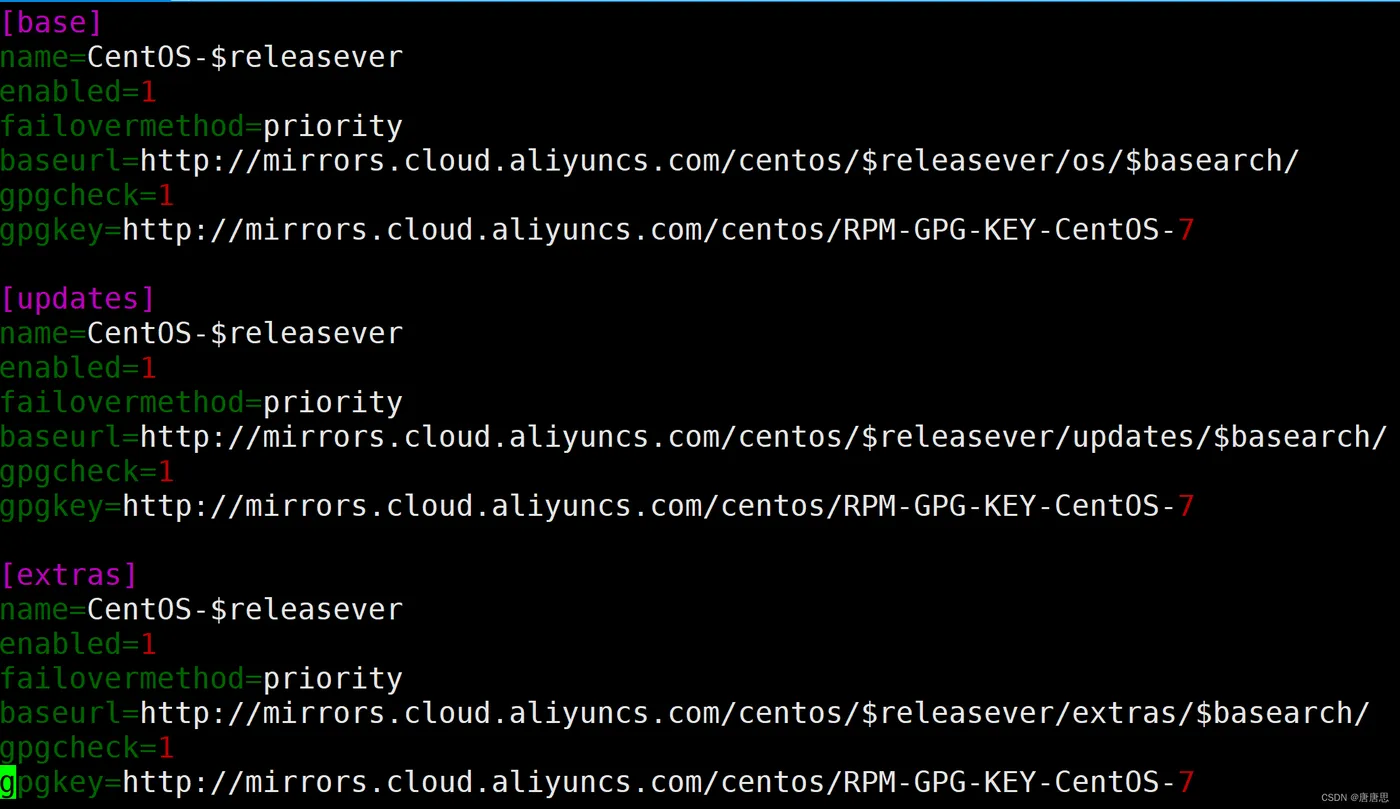Screen dimensions: 1400x809
Task: Click the green cursor block on the last line
Action: 8,782
